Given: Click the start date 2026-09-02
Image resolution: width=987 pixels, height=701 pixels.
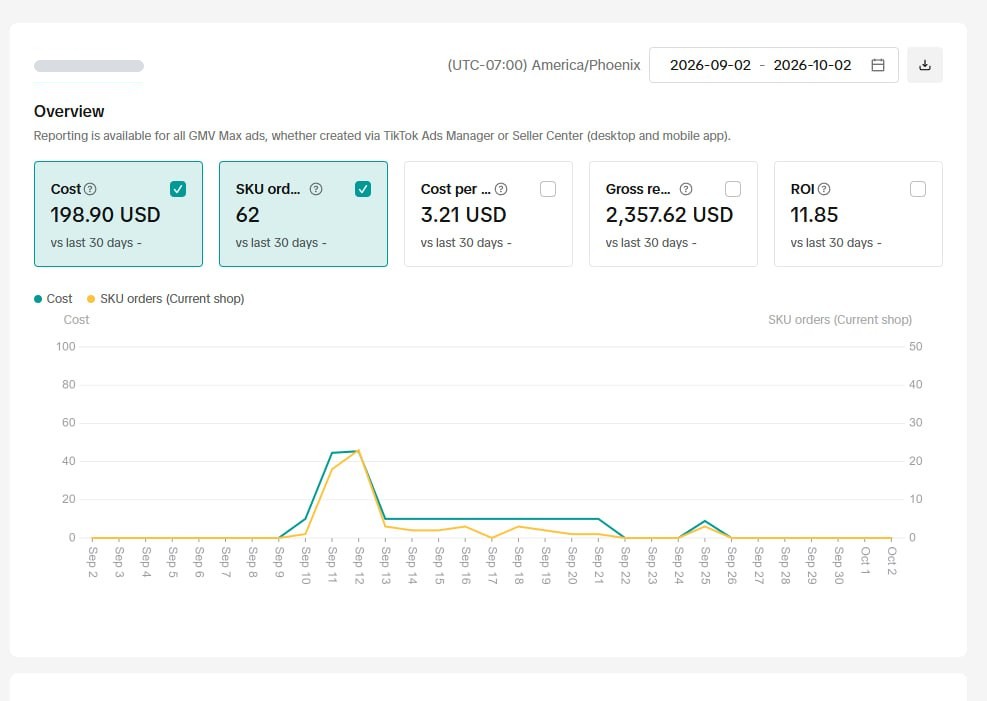Looking at the screenshot, I should point(710,65).
